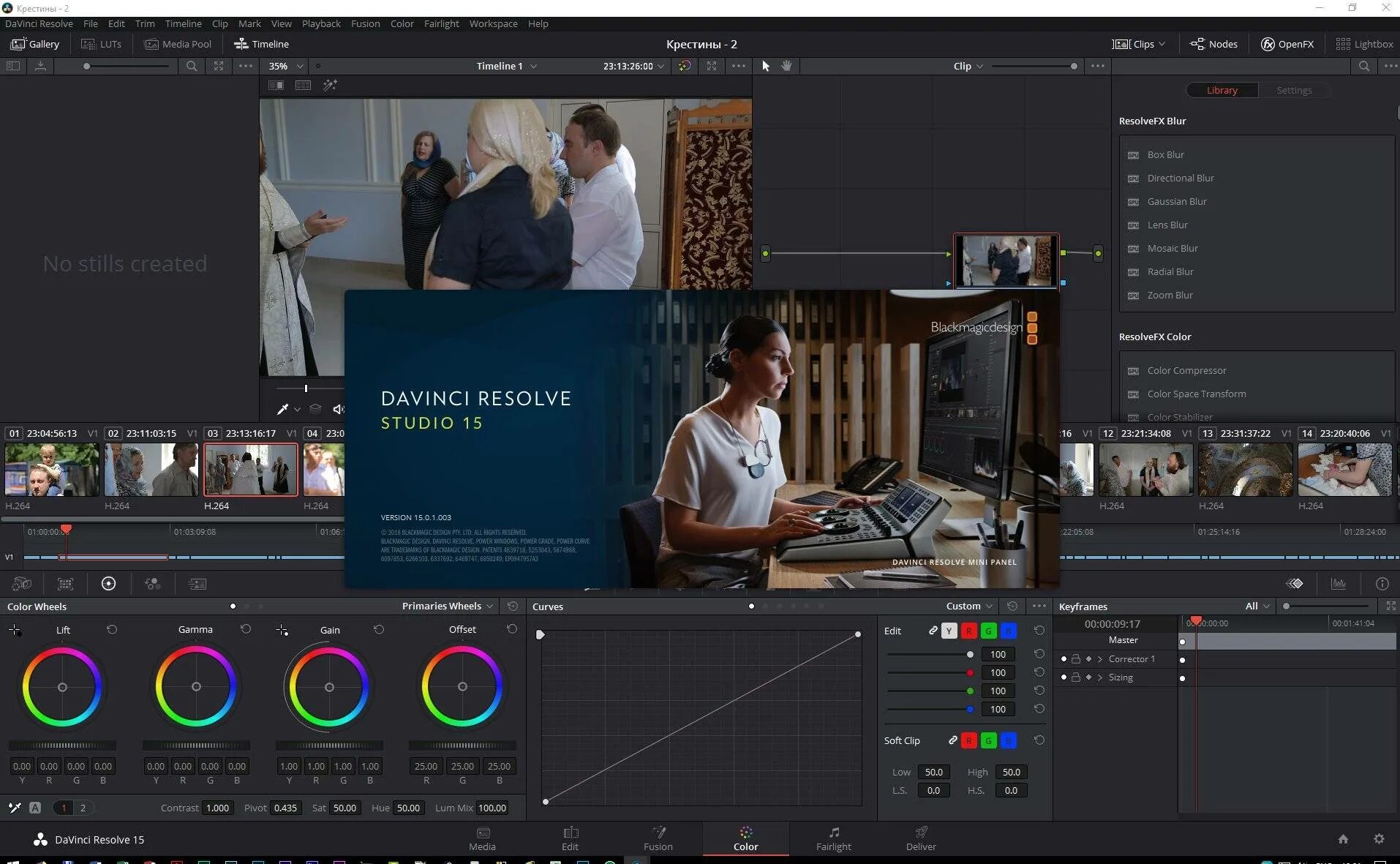Toggle the red channel curve edit button
This screenshot has width=1400, height=864.
click(969, 631)
